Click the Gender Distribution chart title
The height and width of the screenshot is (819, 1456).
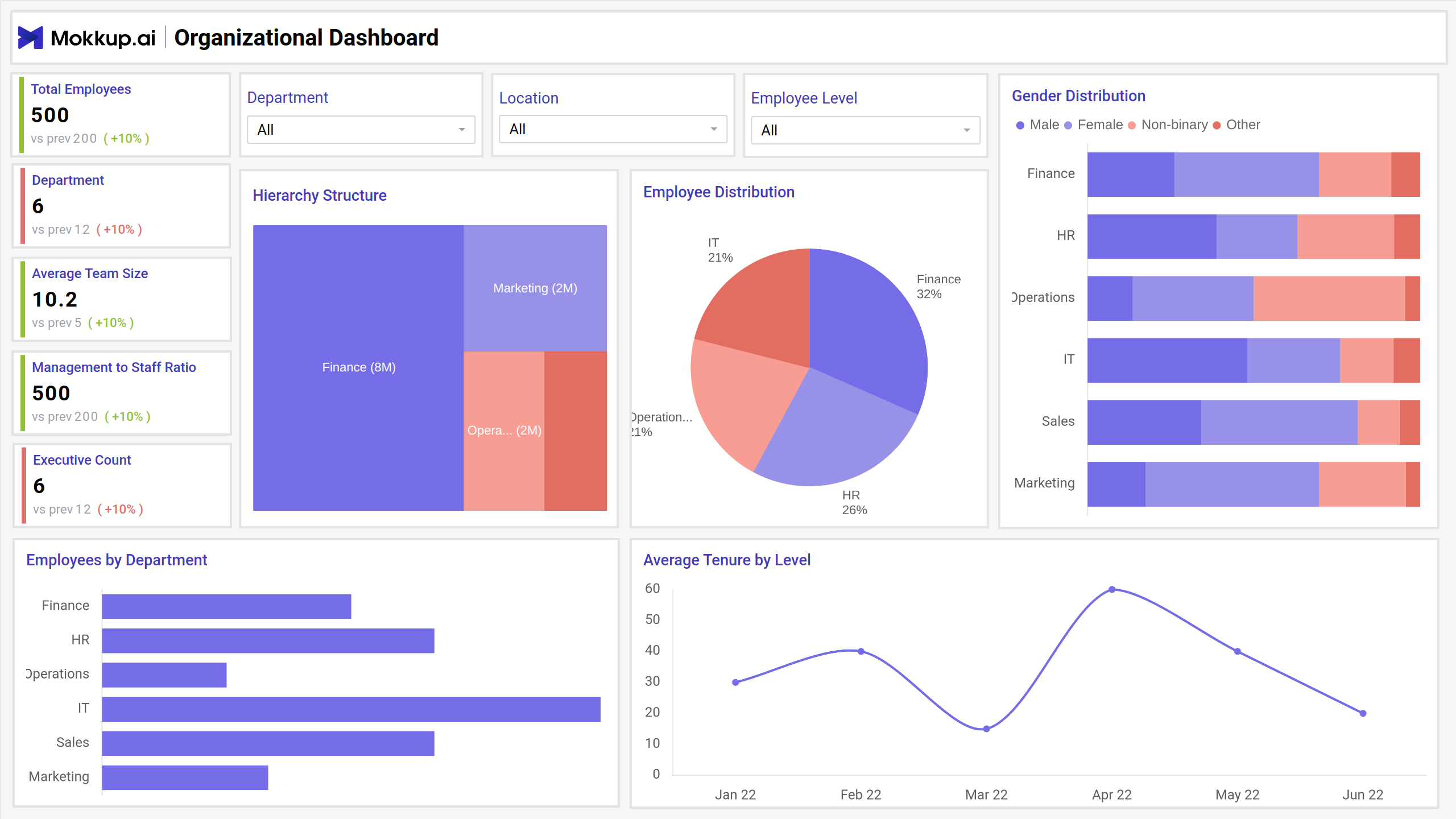[1078, 96]
